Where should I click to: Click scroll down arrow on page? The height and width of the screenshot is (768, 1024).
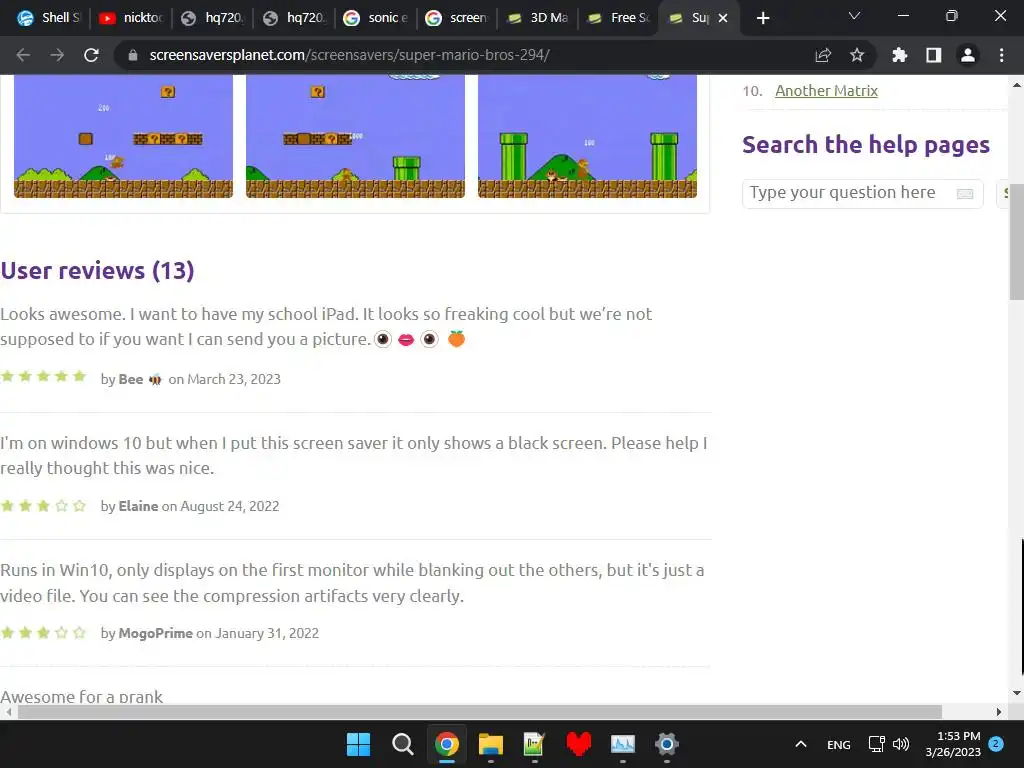pos(1017,693)
